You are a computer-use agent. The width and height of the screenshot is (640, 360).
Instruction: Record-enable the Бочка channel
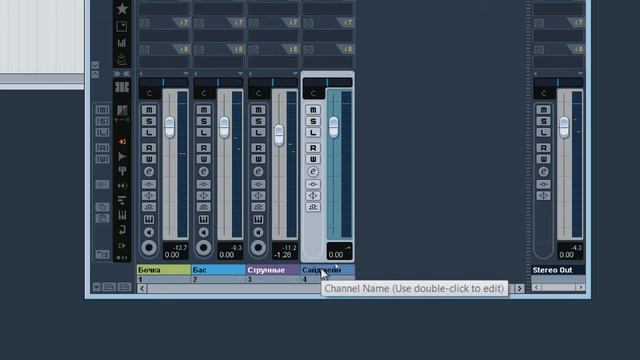(149, 248)
